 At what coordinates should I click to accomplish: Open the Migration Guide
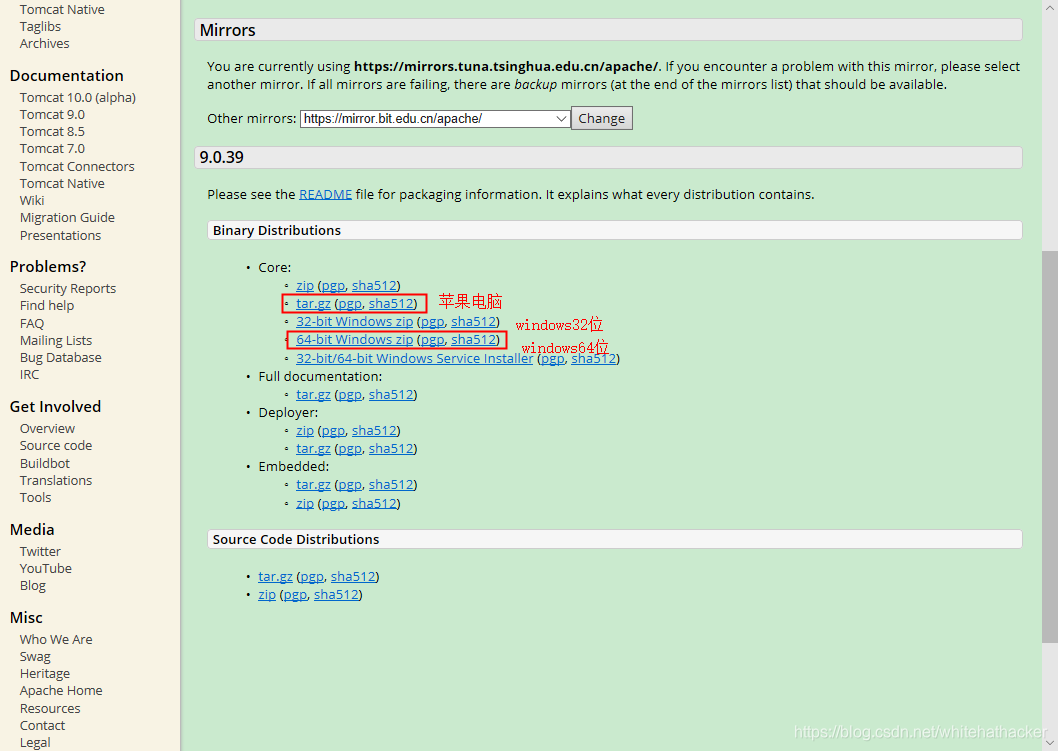pos(67,217)
